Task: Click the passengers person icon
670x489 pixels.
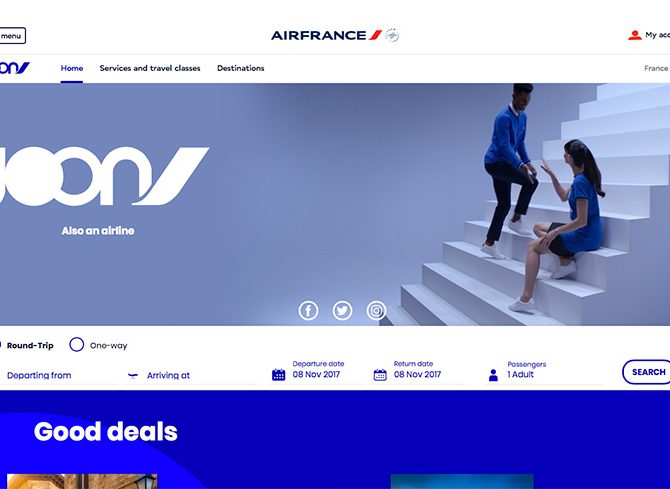Action: [x=493, y=375]
